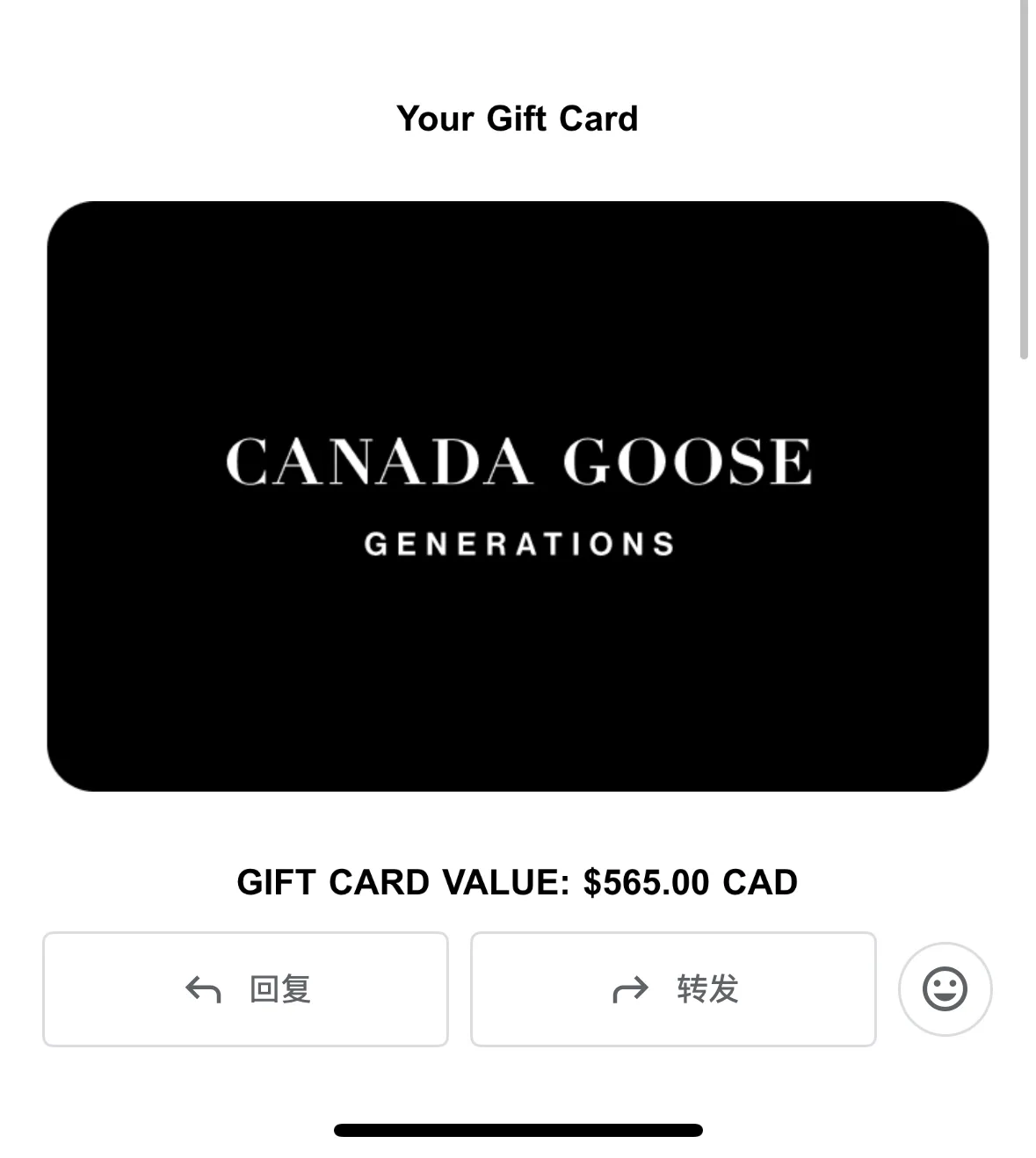
Task: Click the forward arrow icon
Action: [630, 990]
